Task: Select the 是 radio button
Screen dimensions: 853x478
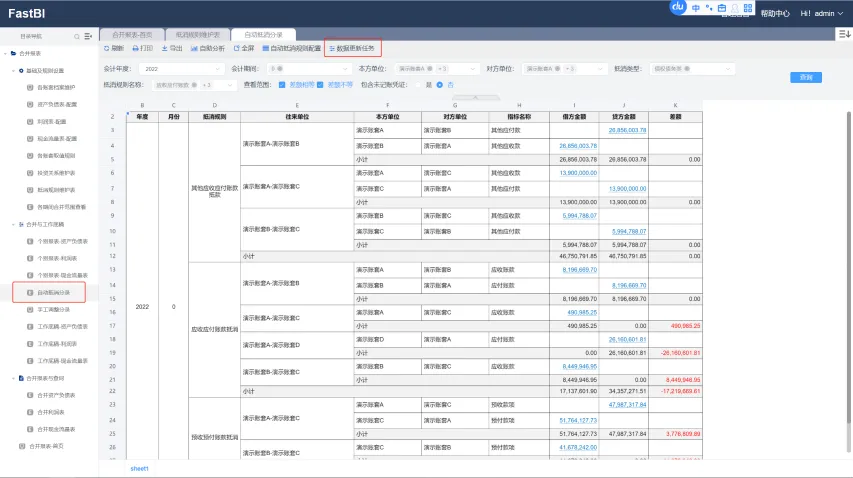Action: point(418,85)
